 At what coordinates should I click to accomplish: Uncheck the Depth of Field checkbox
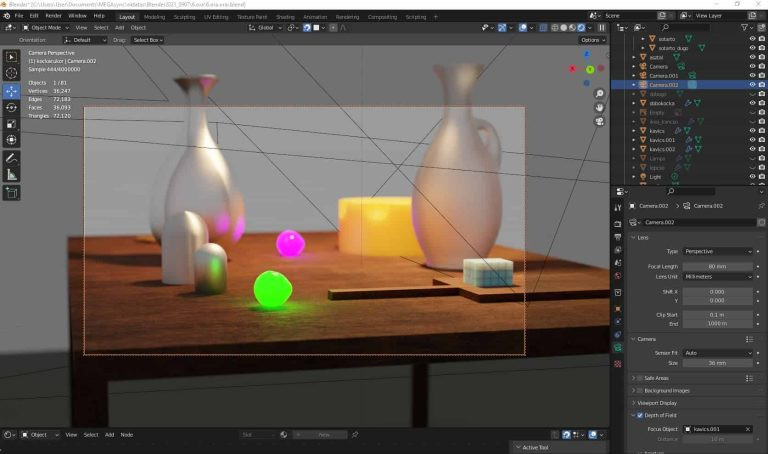pos(640,415)
